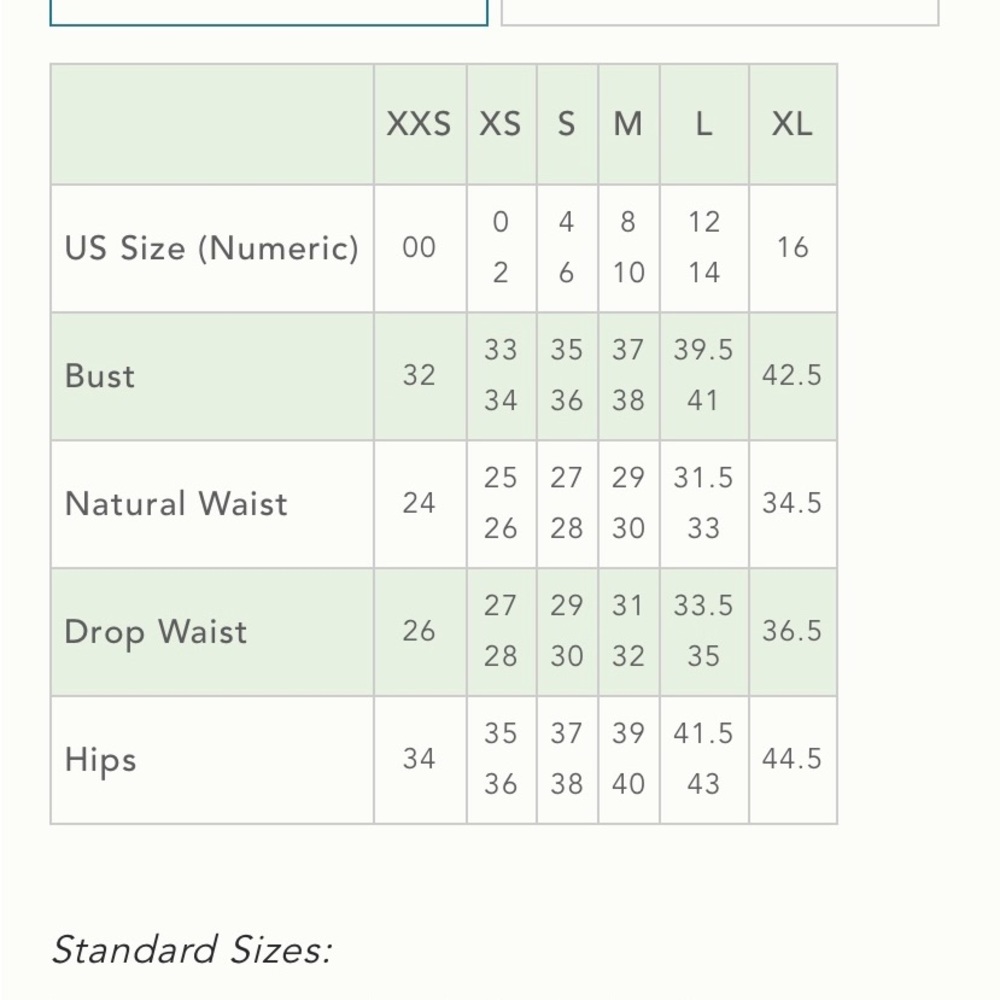Select the left outlined tab box at top
This screenshot has height=1000, width=1000.
click(268, 12)
